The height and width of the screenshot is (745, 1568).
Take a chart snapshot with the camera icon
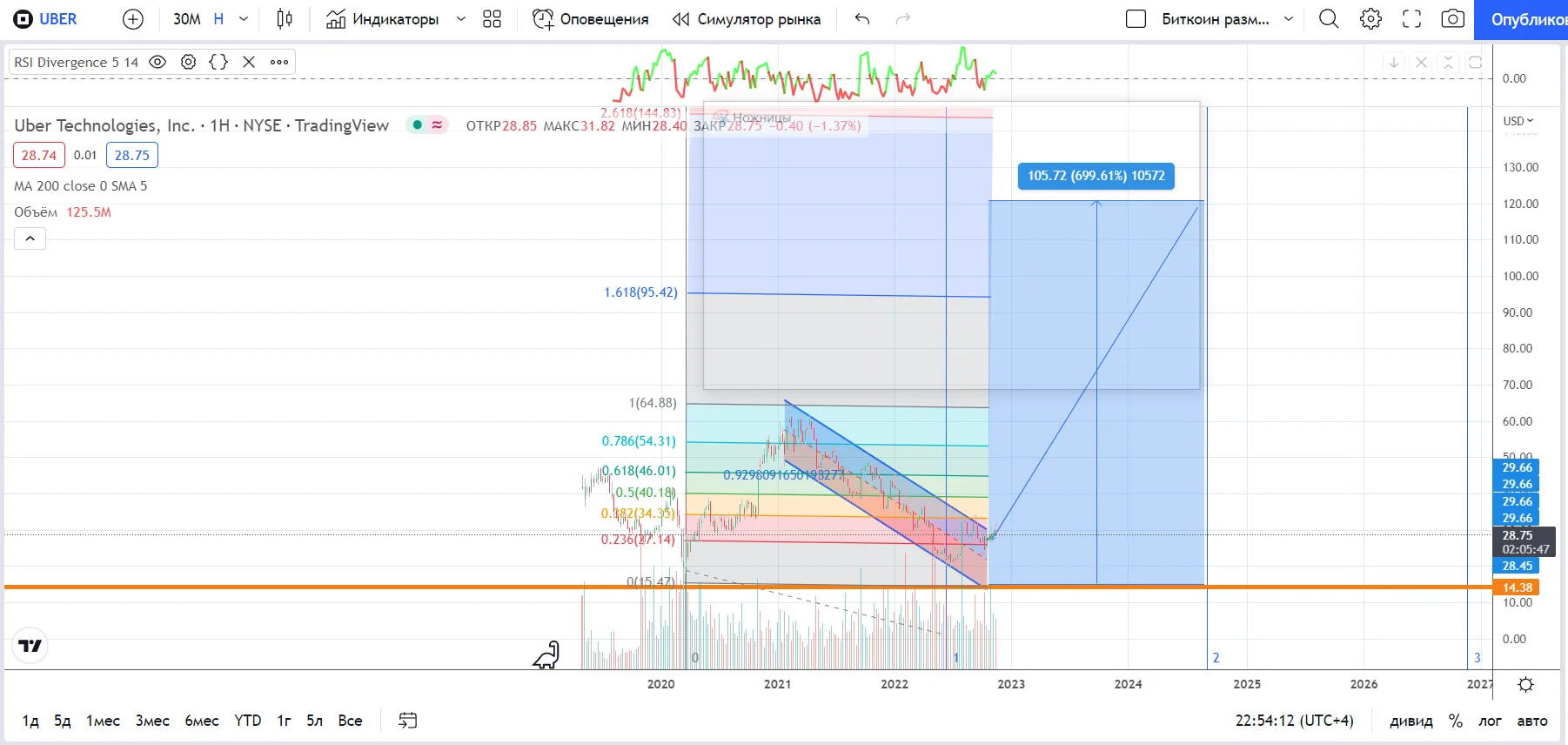(1452, 19)
